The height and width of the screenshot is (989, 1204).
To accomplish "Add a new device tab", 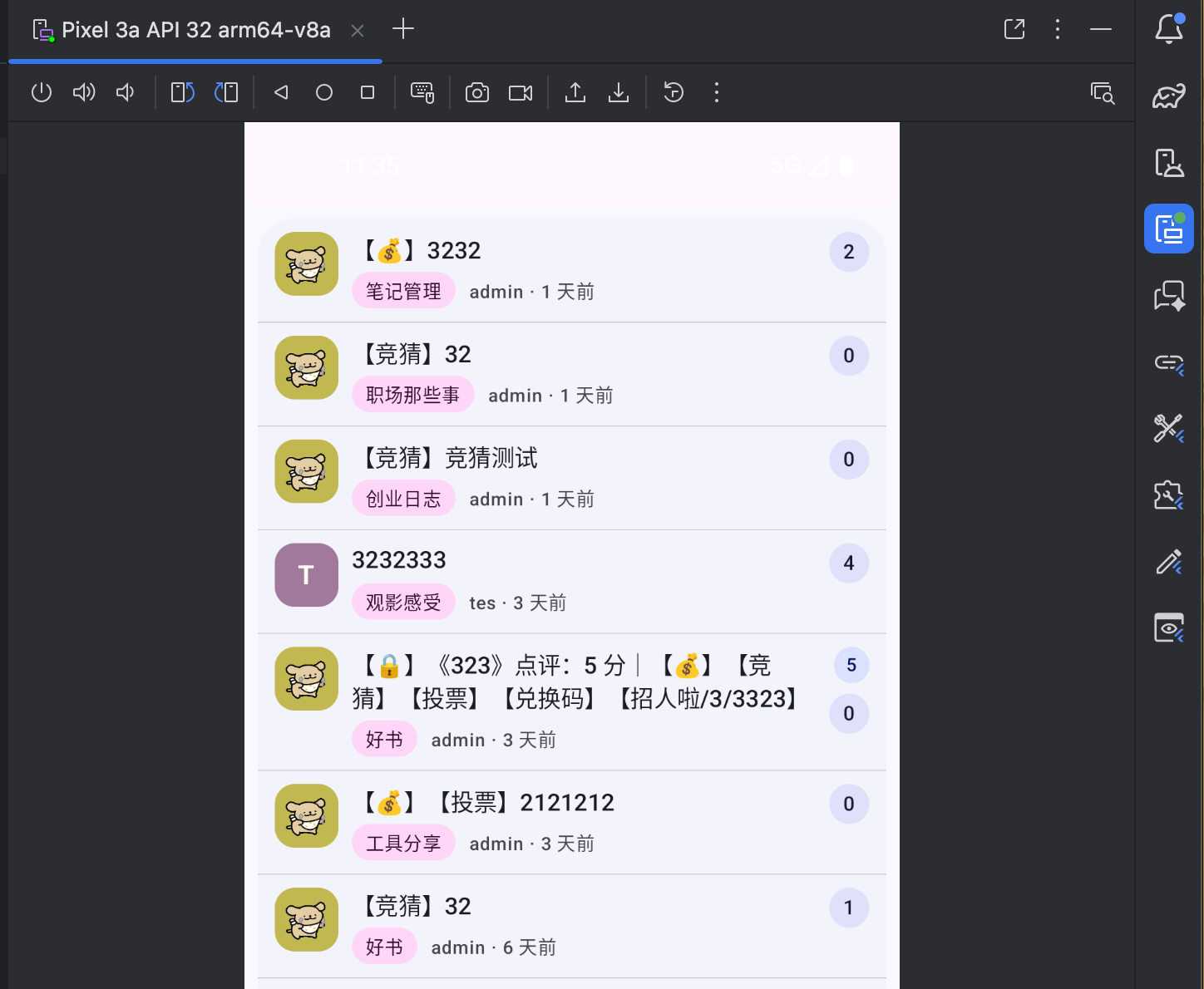I will pyautogui.click(x=403, y=30).
